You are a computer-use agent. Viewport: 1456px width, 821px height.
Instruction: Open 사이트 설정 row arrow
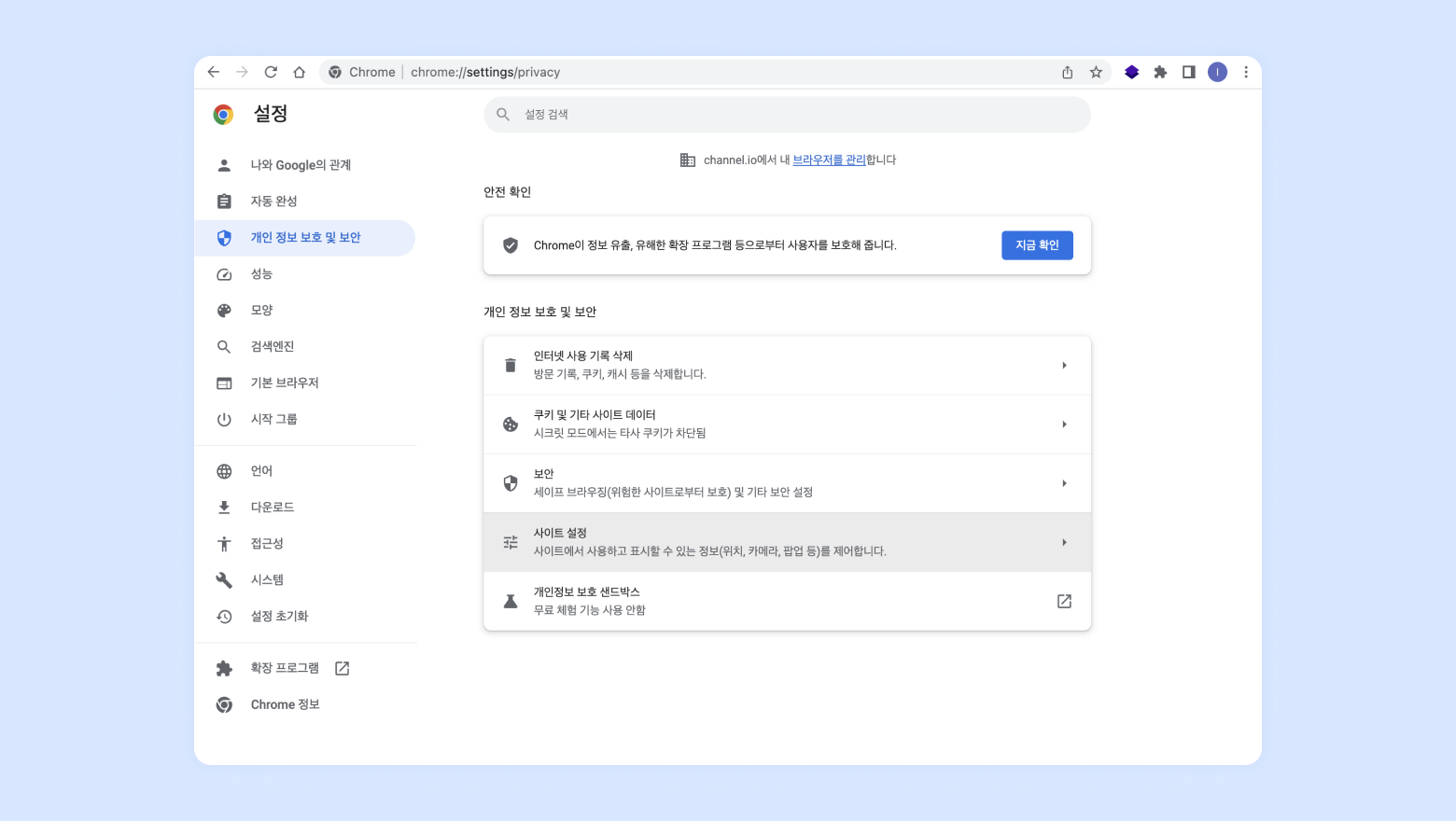(1064, 542)
